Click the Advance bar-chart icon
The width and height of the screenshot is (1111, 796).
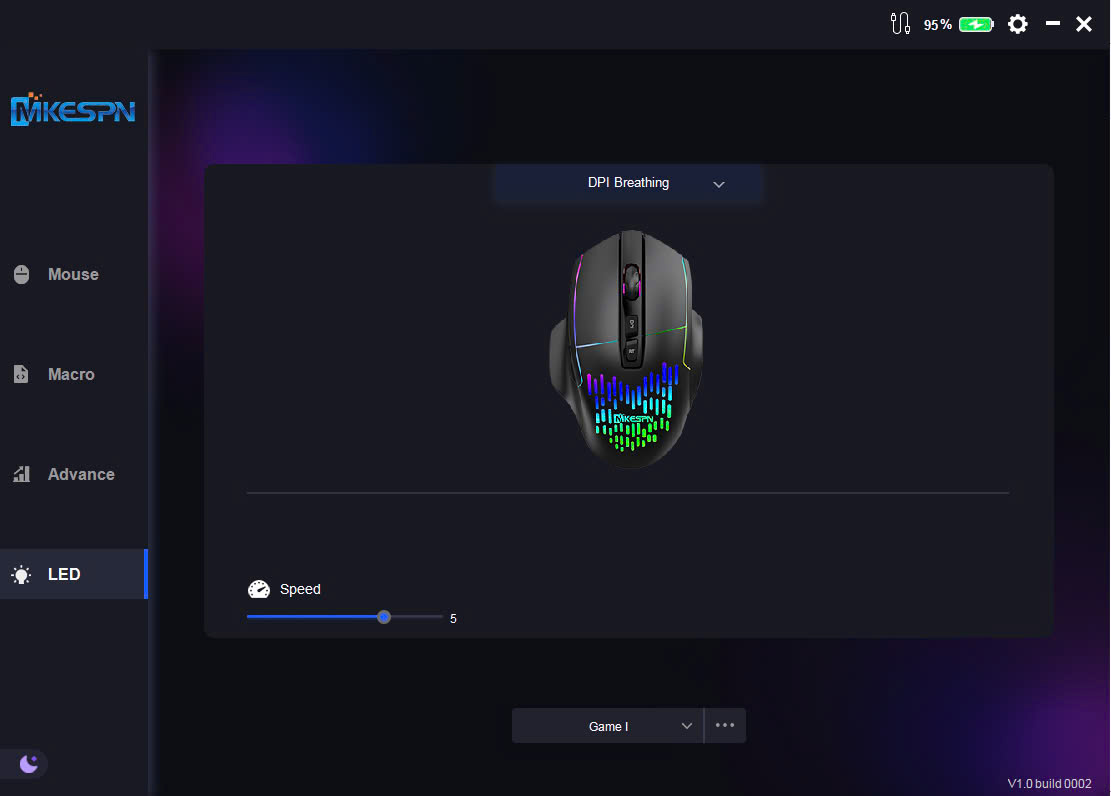click(x=21, y=474)
